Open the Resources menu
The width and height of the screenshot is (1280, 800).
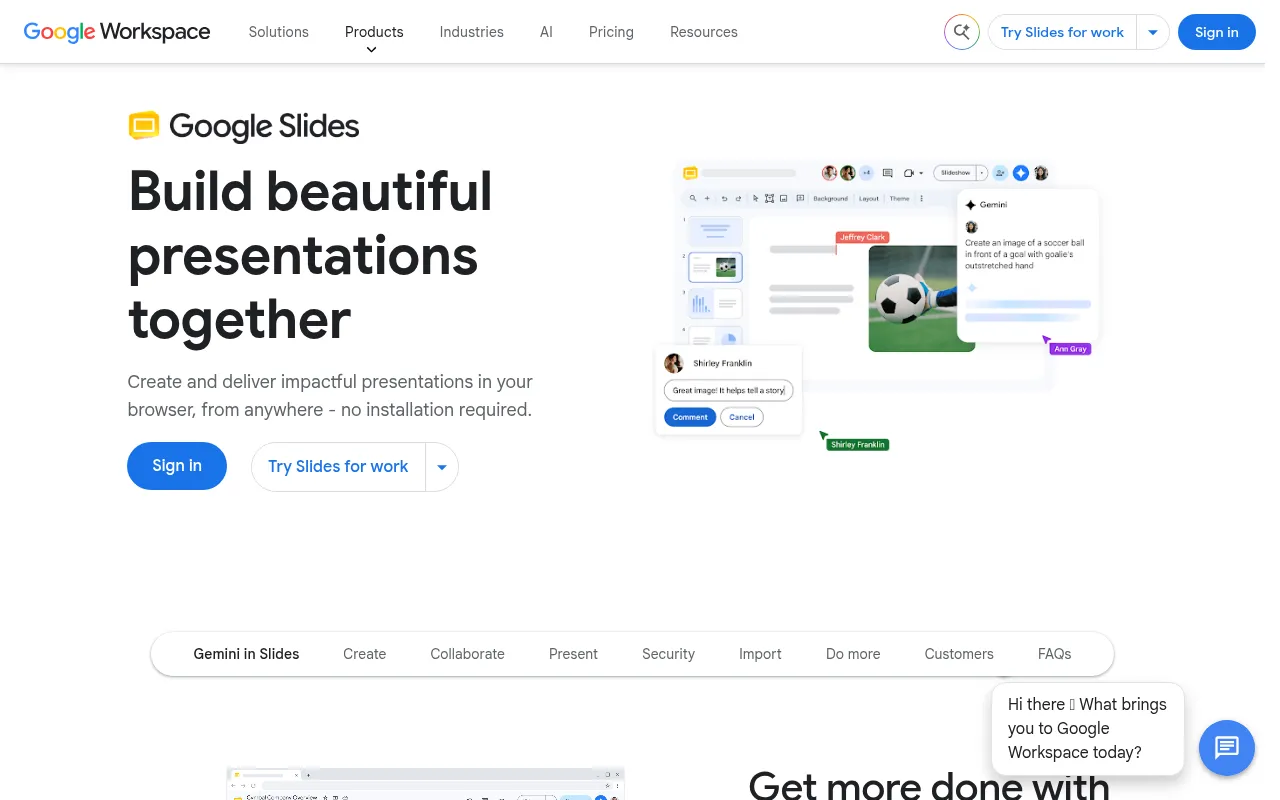click(703, 32)
